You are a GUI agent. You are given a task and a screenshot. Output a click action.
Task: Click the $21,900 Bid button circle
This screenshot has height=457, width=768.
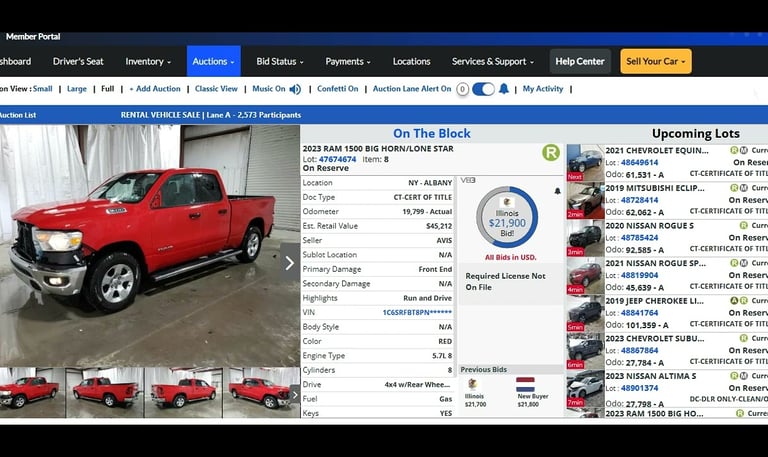(507, 217)
